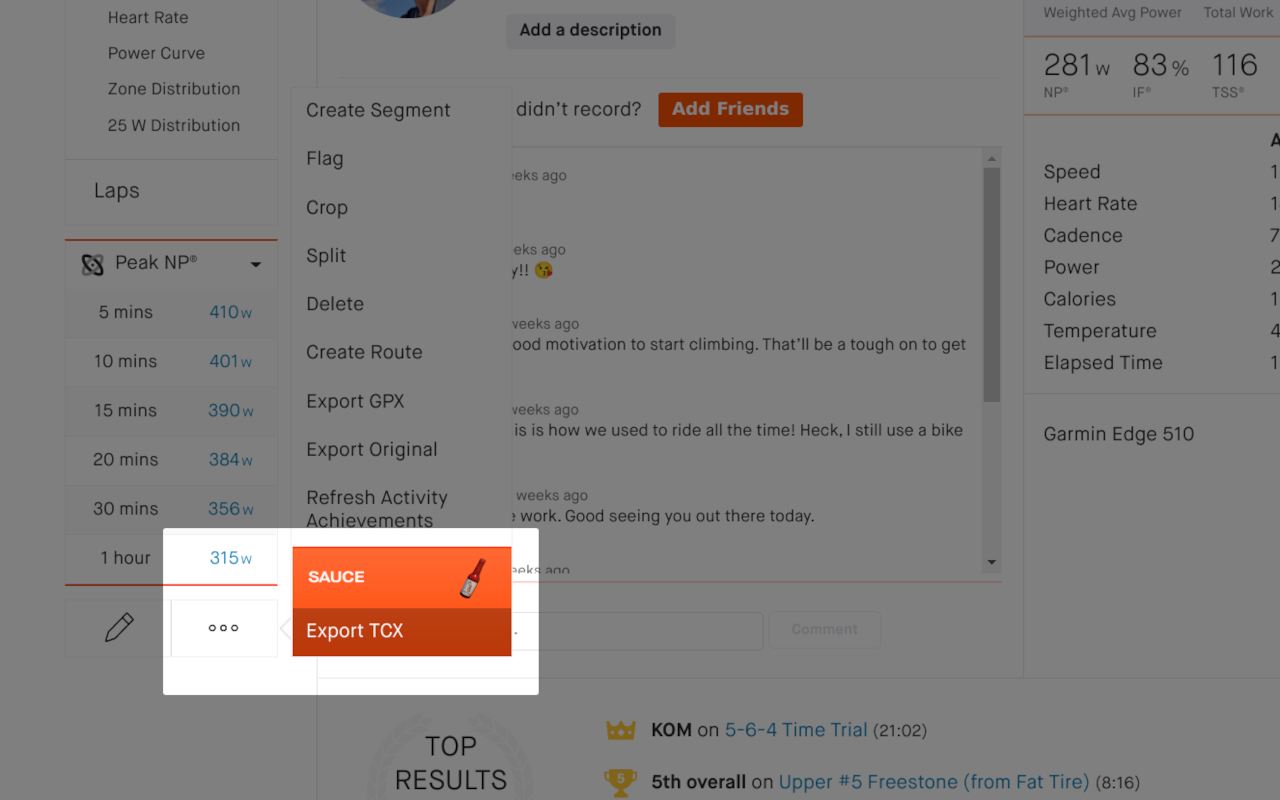Choose Create Route menu item
This screenshot has width=1280, height=800.
[364, 352]
